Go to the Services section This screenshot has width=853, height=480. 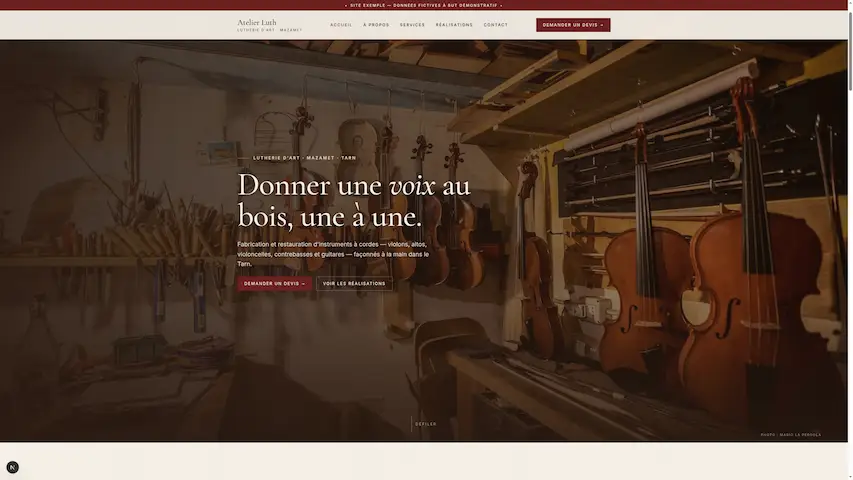412,25
